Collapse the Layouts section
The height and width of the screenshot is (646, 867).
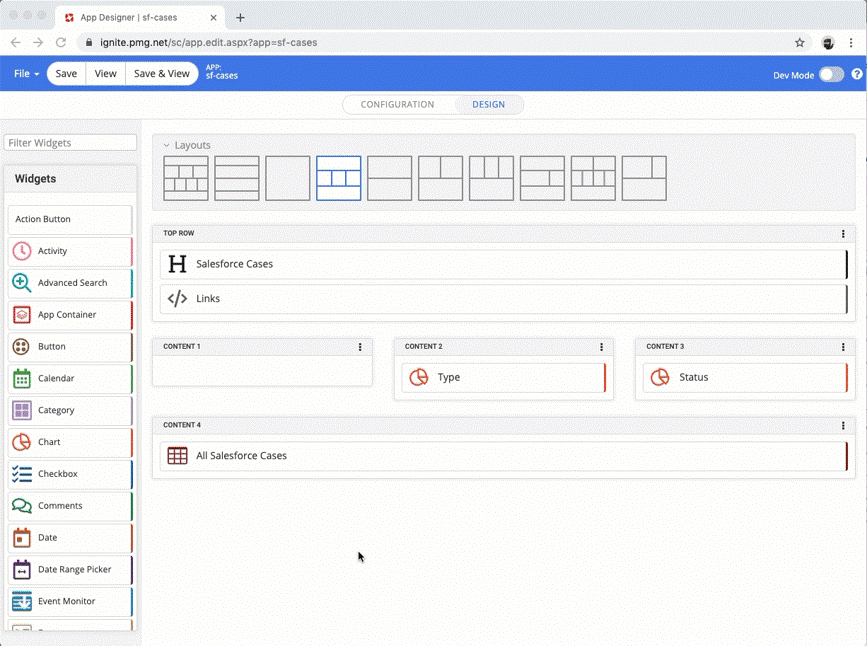click(x=166, y=145)
